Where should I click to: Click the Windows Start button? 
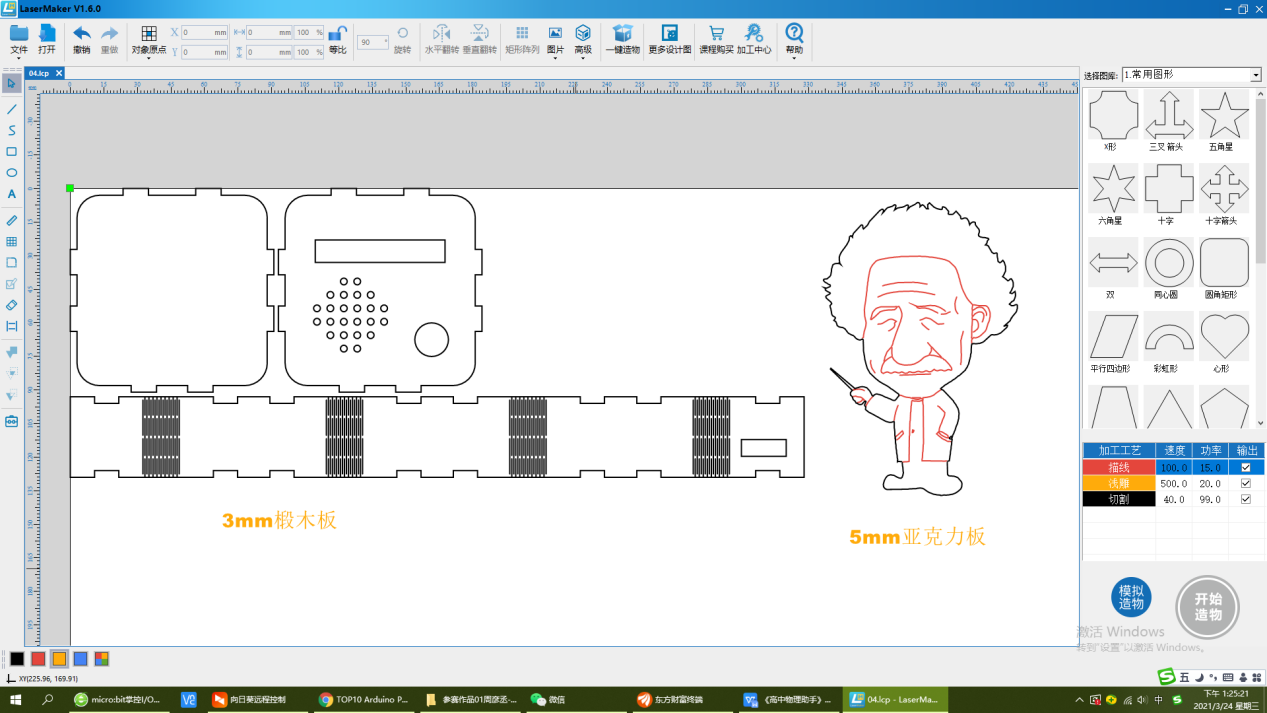pos(16,700)
